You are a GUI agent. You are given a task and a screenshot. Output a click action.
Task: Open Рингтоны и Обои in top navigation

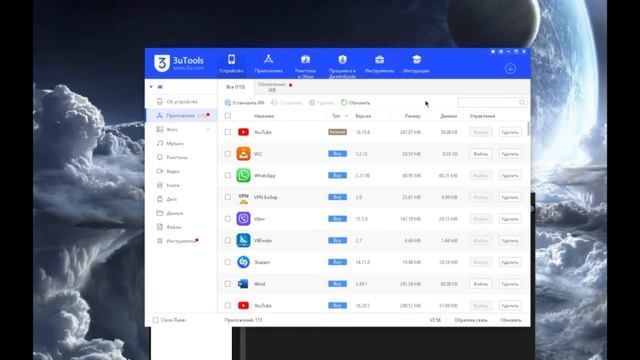pyautogui.click(x=305, y=65)
